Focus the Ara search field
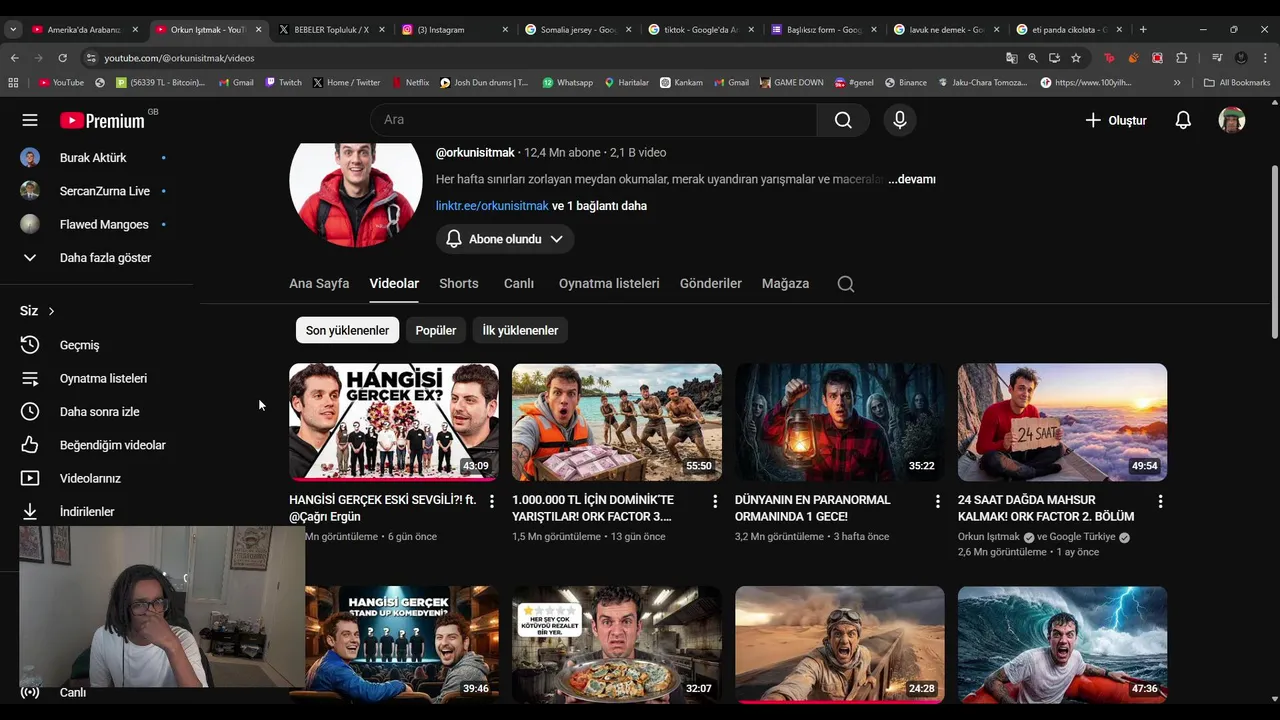 tap(594, 120)
